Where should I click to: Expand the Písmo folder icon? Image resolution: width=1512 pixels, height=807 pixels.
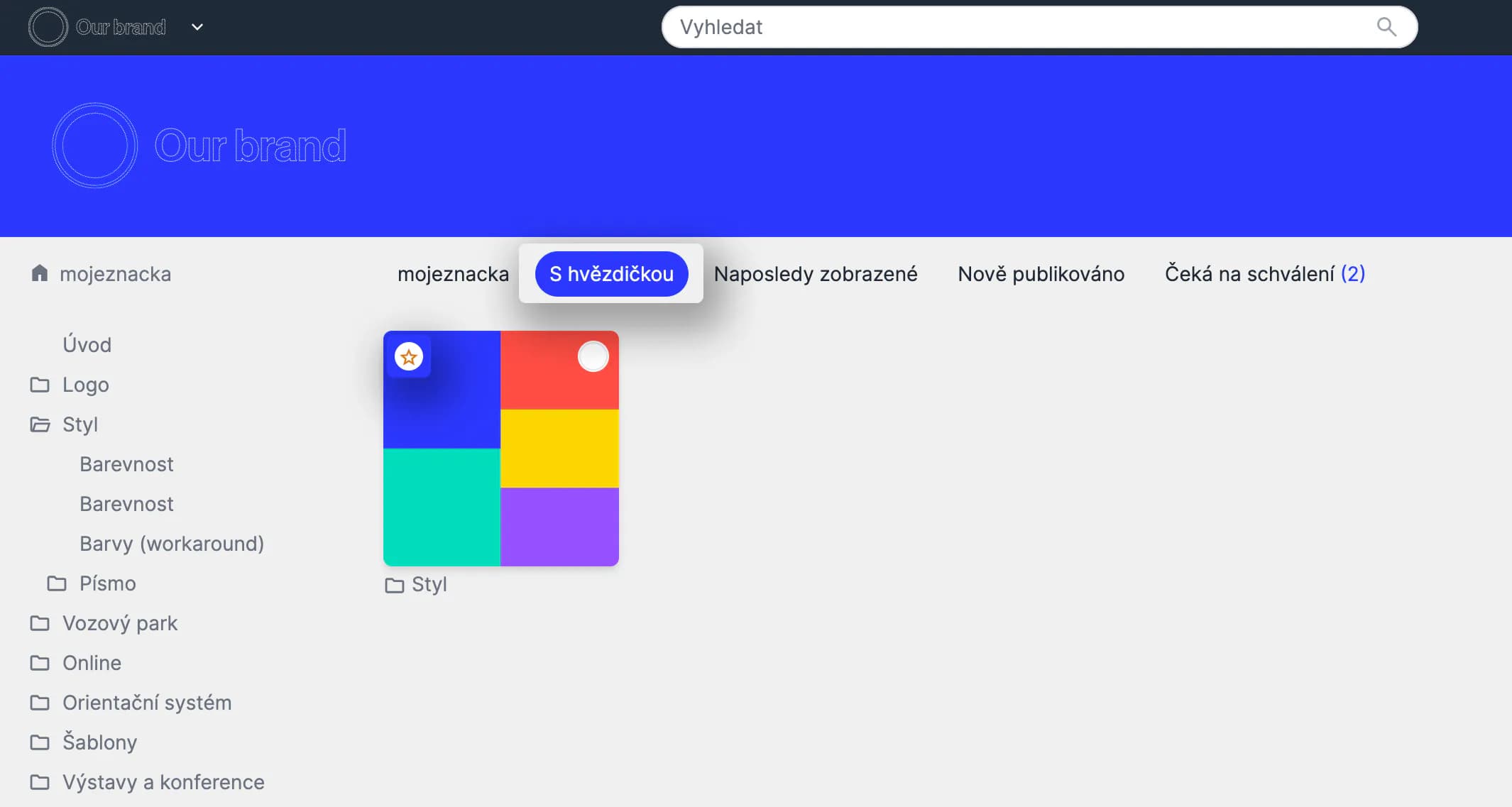[x=57, y=583]
